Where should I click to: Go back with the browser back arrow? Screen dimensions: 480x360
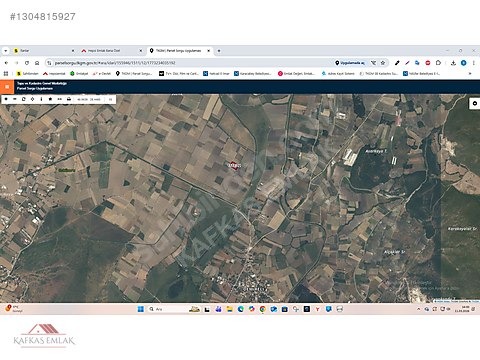tap(6, 63)
